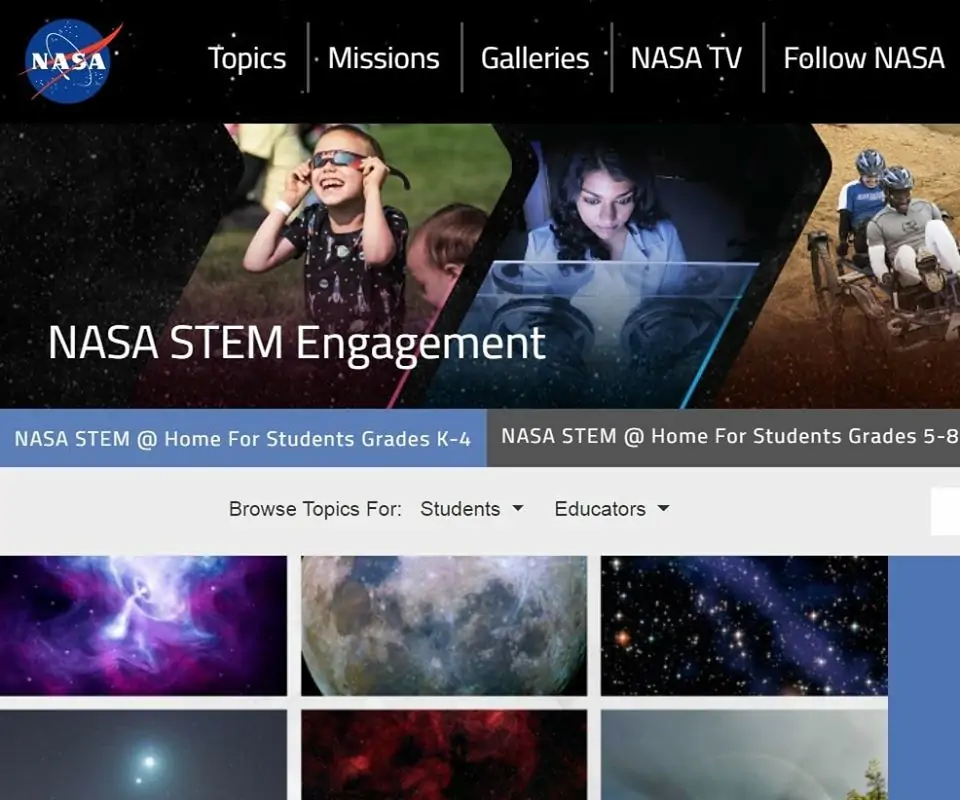This screenshot has width=960, height=800.
Task: Click the search field right of Educators
Action: [945, 511]
